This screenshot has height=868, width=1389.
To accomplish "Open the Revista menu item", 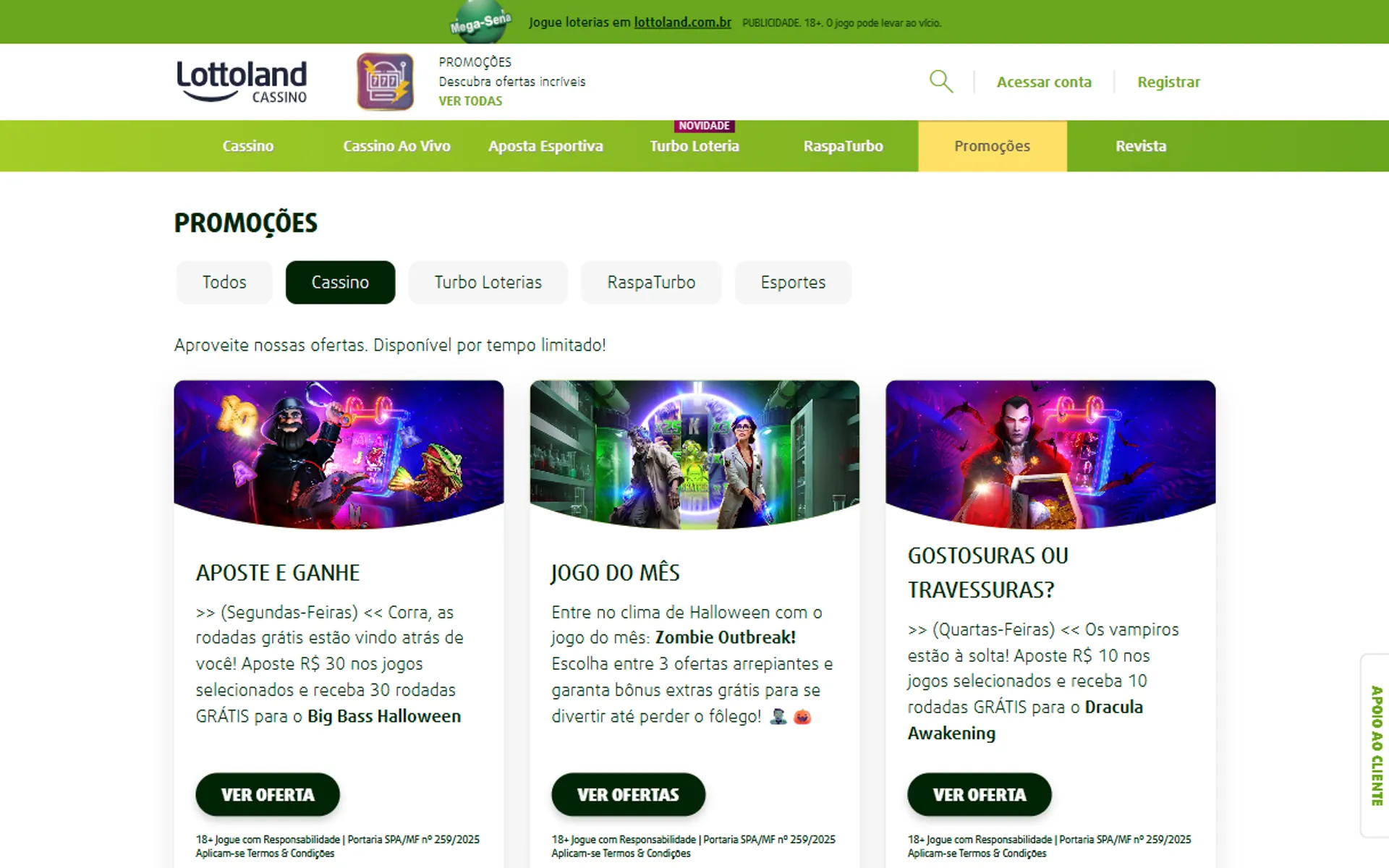I will coord(1141,146).
